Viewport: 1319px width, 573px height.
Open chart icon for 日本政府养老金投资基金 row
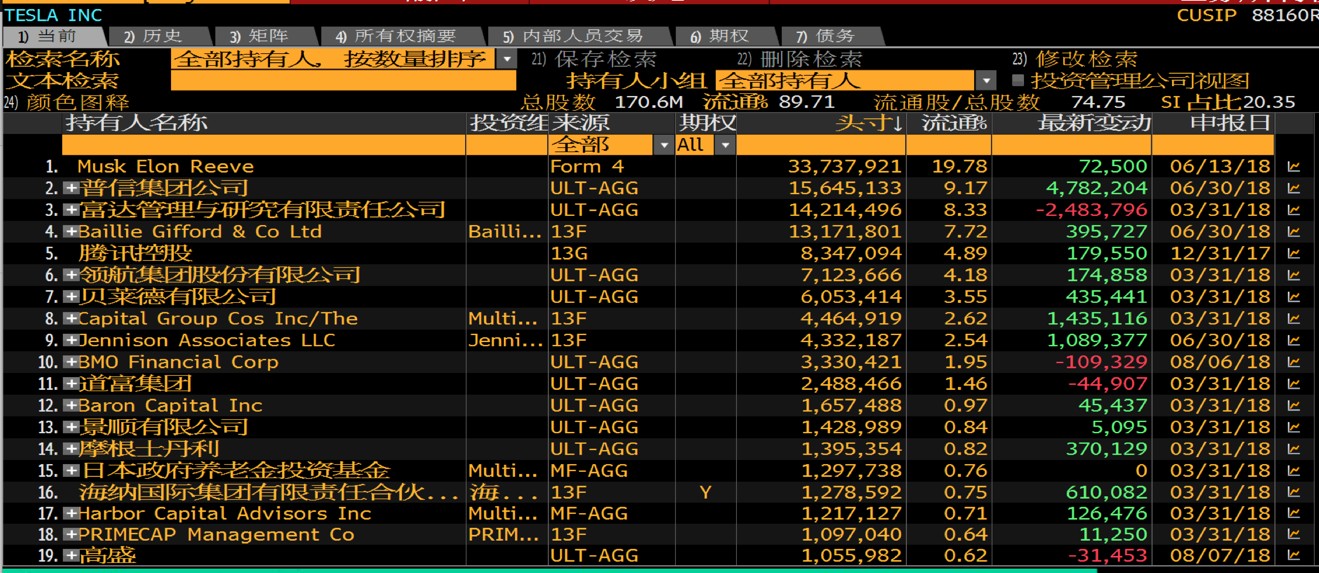coord(1293,471)
